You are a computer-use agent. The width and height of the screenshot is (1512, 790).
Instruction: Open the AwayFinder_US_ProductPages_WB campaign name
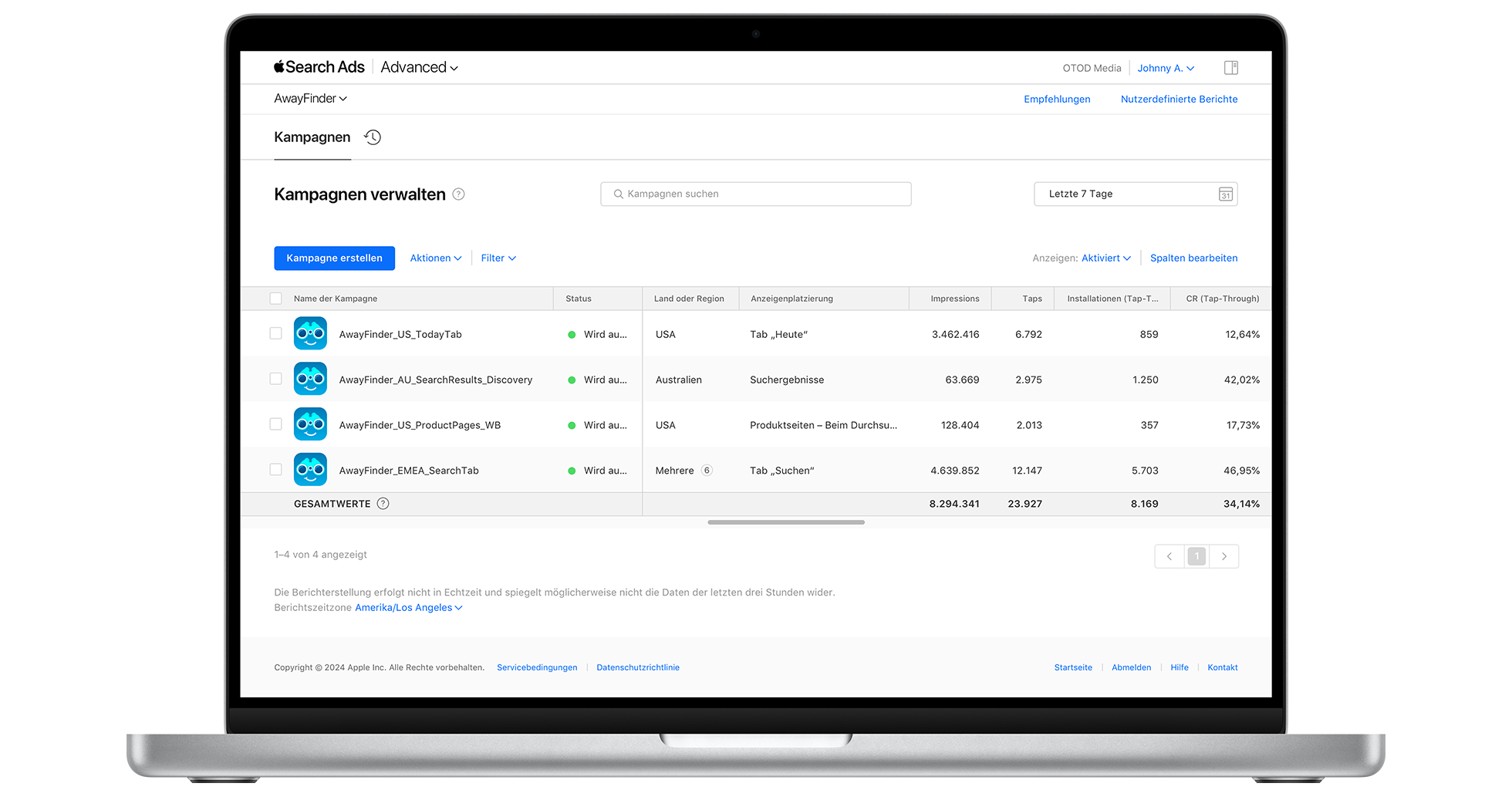420,426
